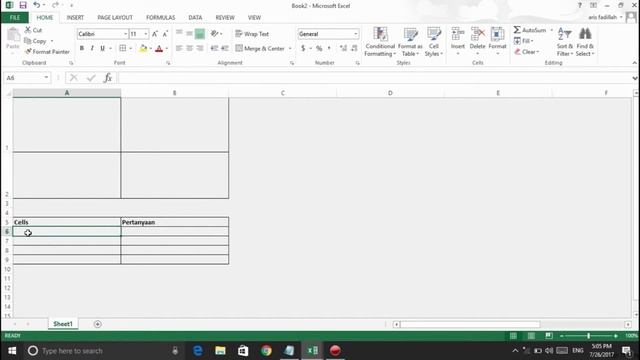Increase the decimal places
The image size is (640, 360).
pos(343,48)
